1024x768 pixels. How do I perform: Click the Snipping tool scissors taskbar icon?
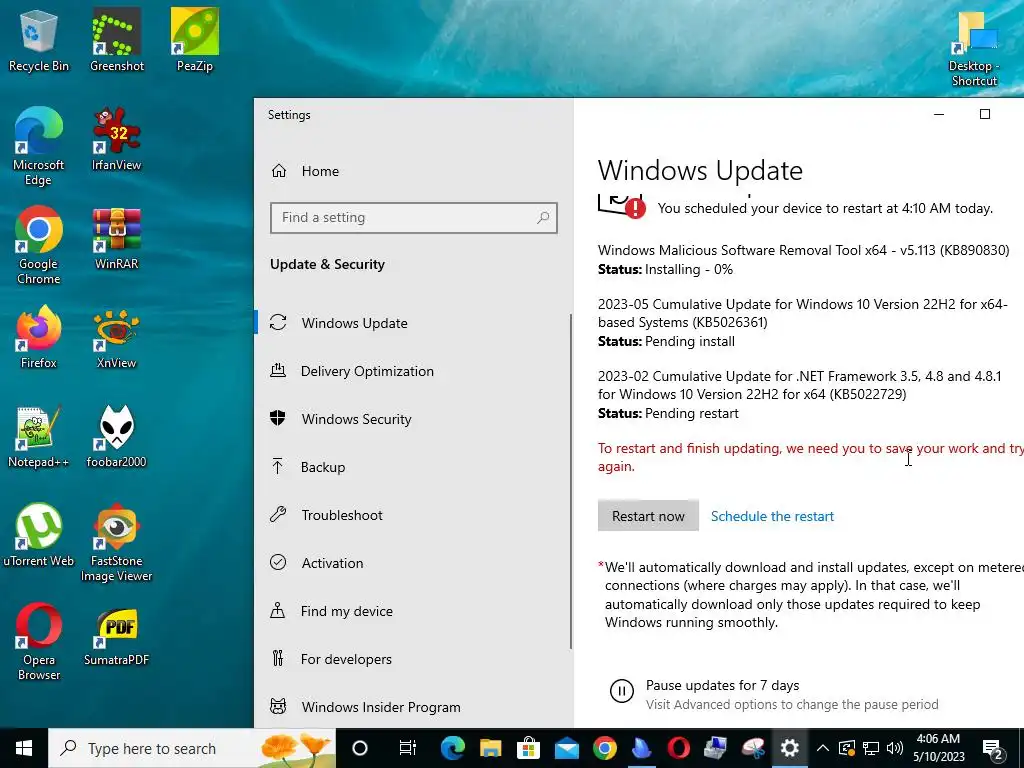coord(753,748)
